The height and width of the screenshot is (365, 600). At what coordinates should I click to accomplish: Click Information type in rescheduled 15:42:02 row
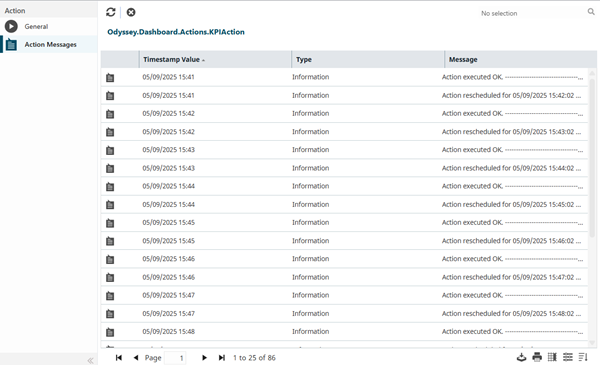click(310, 95)
